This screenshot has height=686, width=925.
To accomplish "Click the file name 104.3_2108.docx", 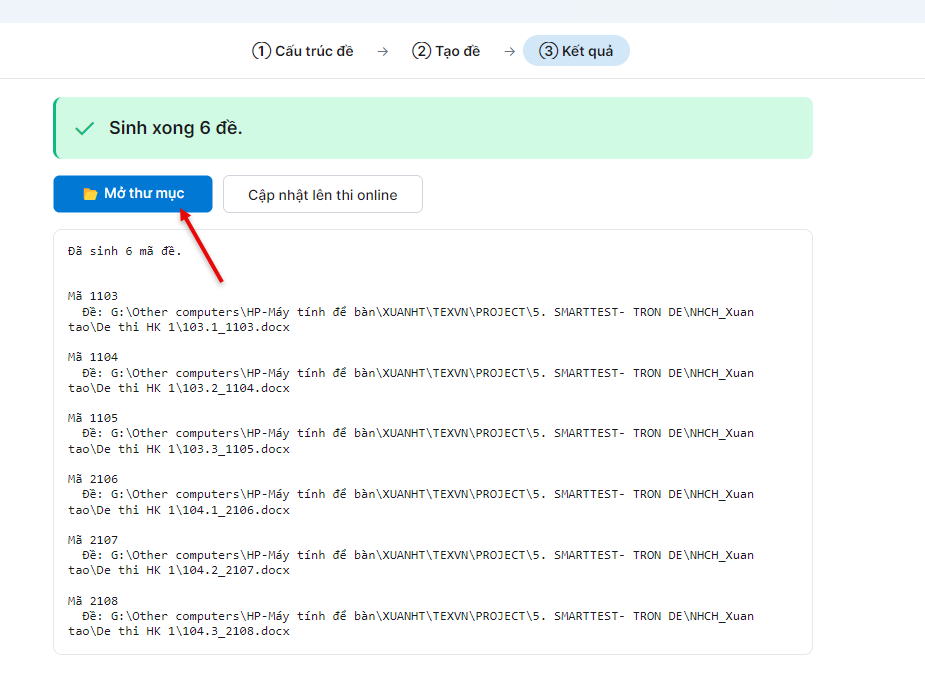I will 236,631.
